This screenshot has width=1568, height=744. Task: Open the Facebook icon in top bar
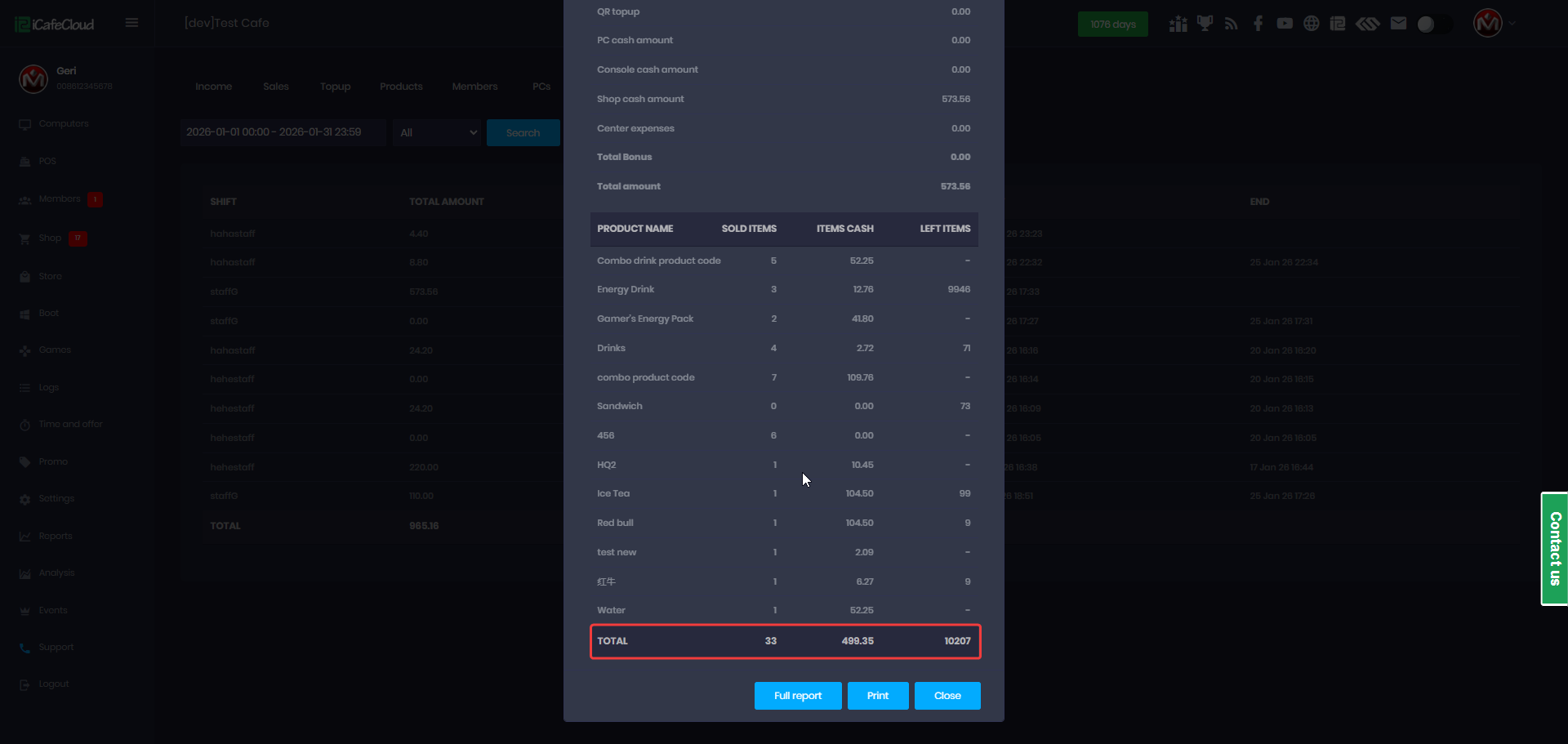coord(1258,24)
